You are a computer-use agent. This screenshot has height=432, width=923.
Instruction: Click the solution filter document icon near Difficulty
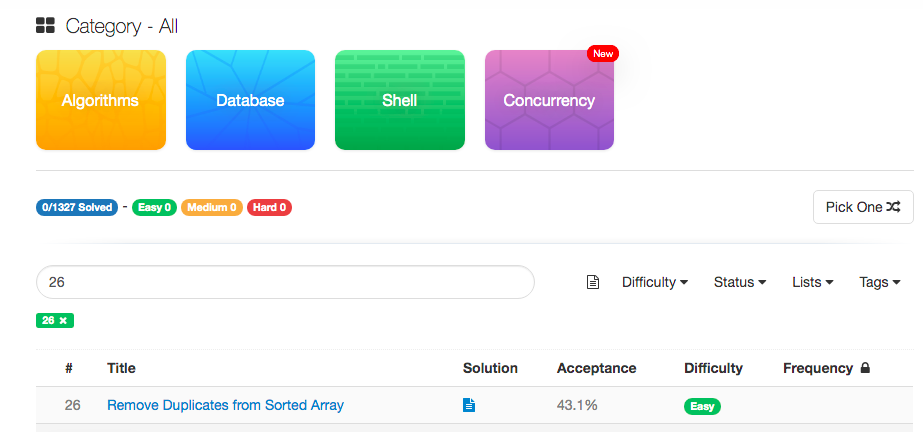tap(593, 283)
